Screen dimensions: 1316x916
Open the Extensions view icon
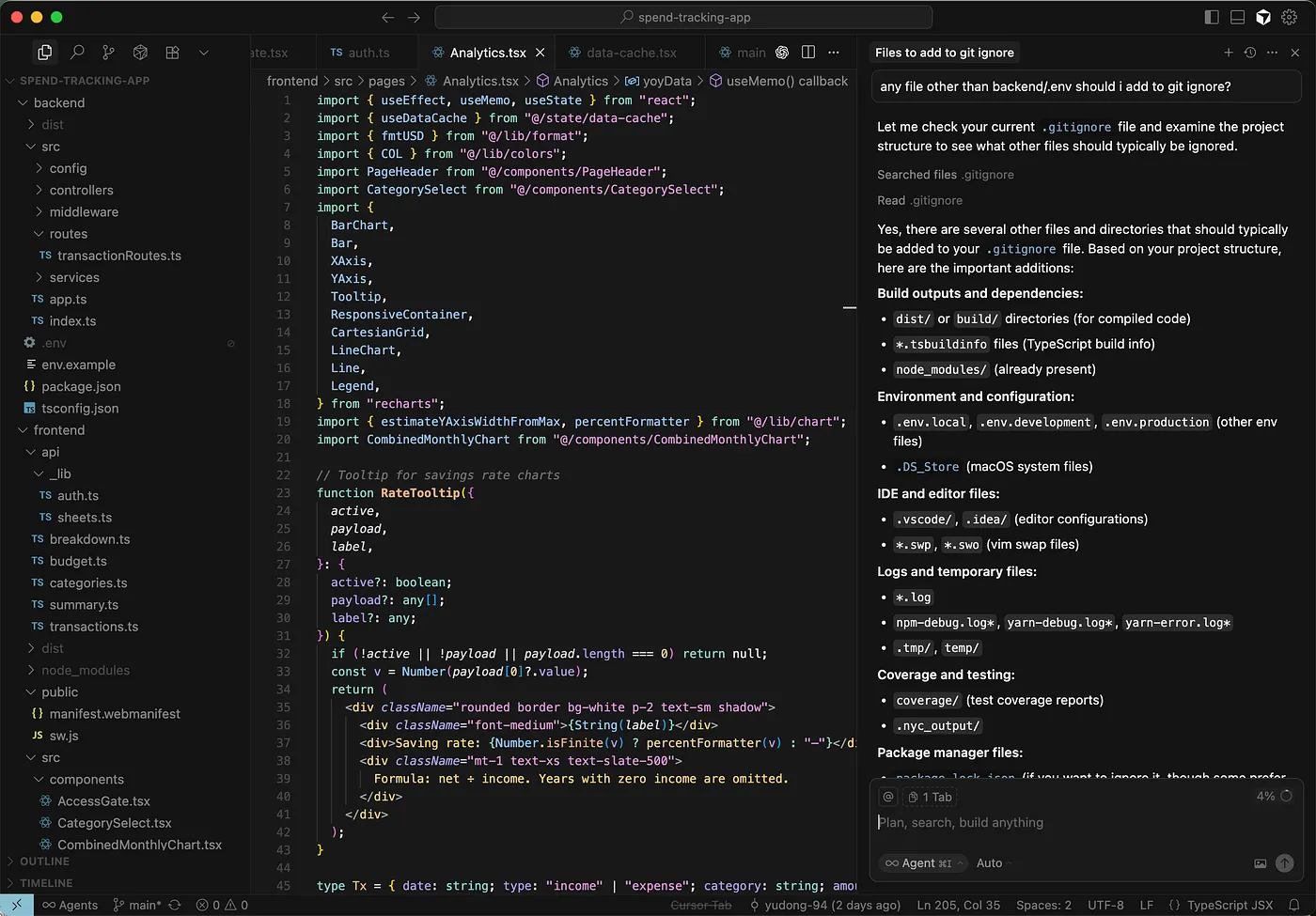click(172, 53)
